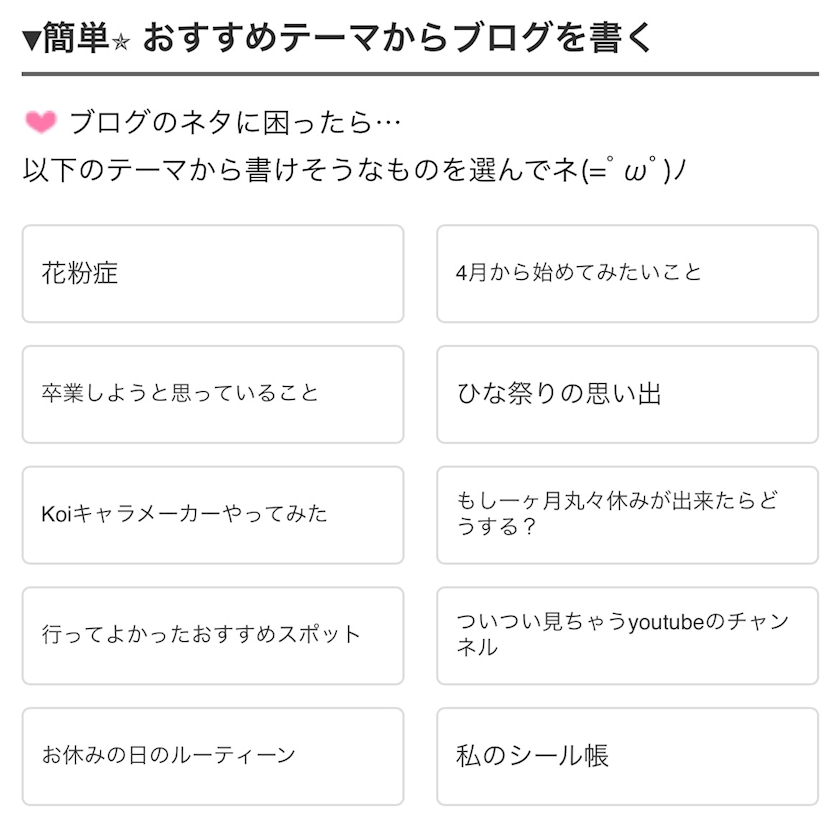
Task: Select 行ってよかったおすすめスポット theme
Action: point(212,636)
